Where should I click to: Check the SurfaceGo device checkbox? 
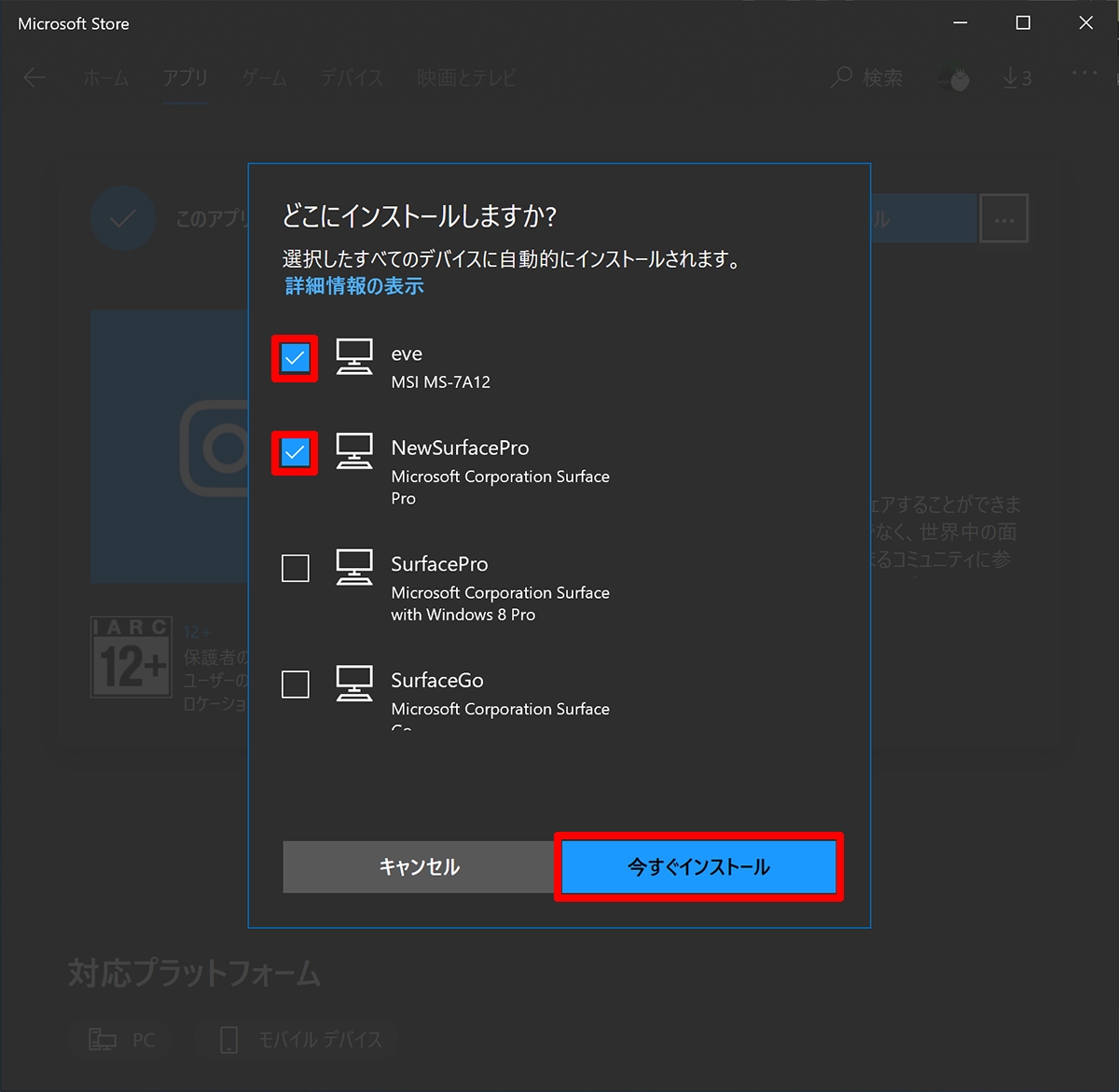pos(296,684)
